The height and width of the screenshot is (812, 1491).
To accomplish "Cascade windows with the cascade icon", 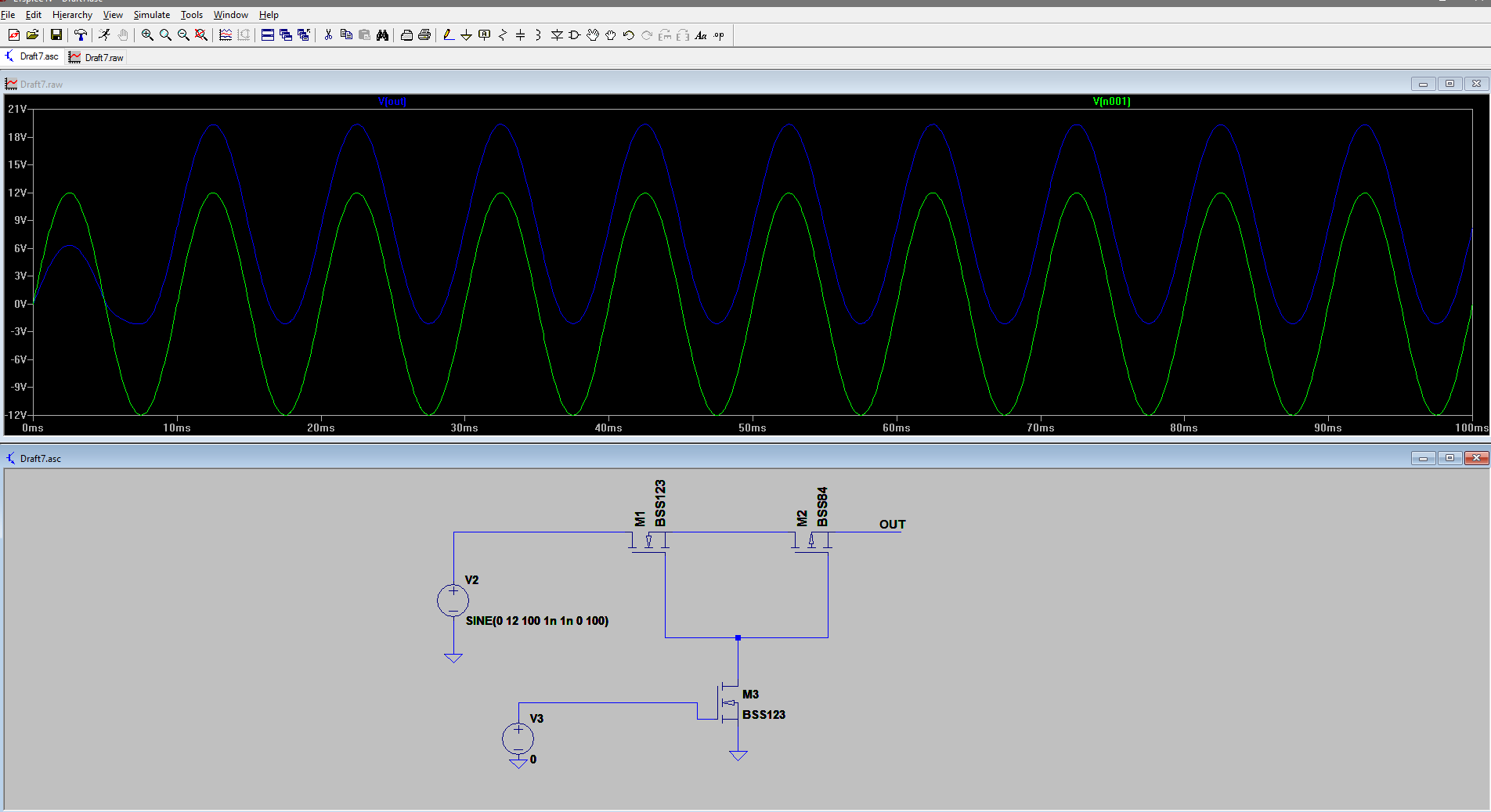I will pos(285,34).
